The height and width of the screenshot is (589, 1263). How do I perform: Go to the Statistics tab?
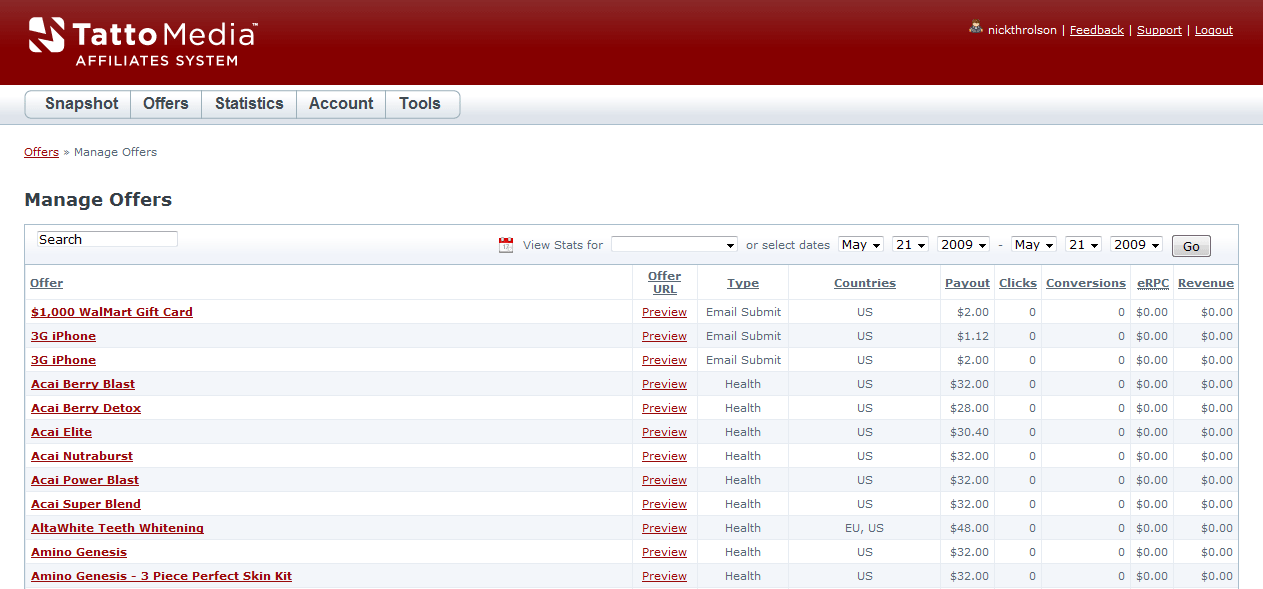point(249,104)
